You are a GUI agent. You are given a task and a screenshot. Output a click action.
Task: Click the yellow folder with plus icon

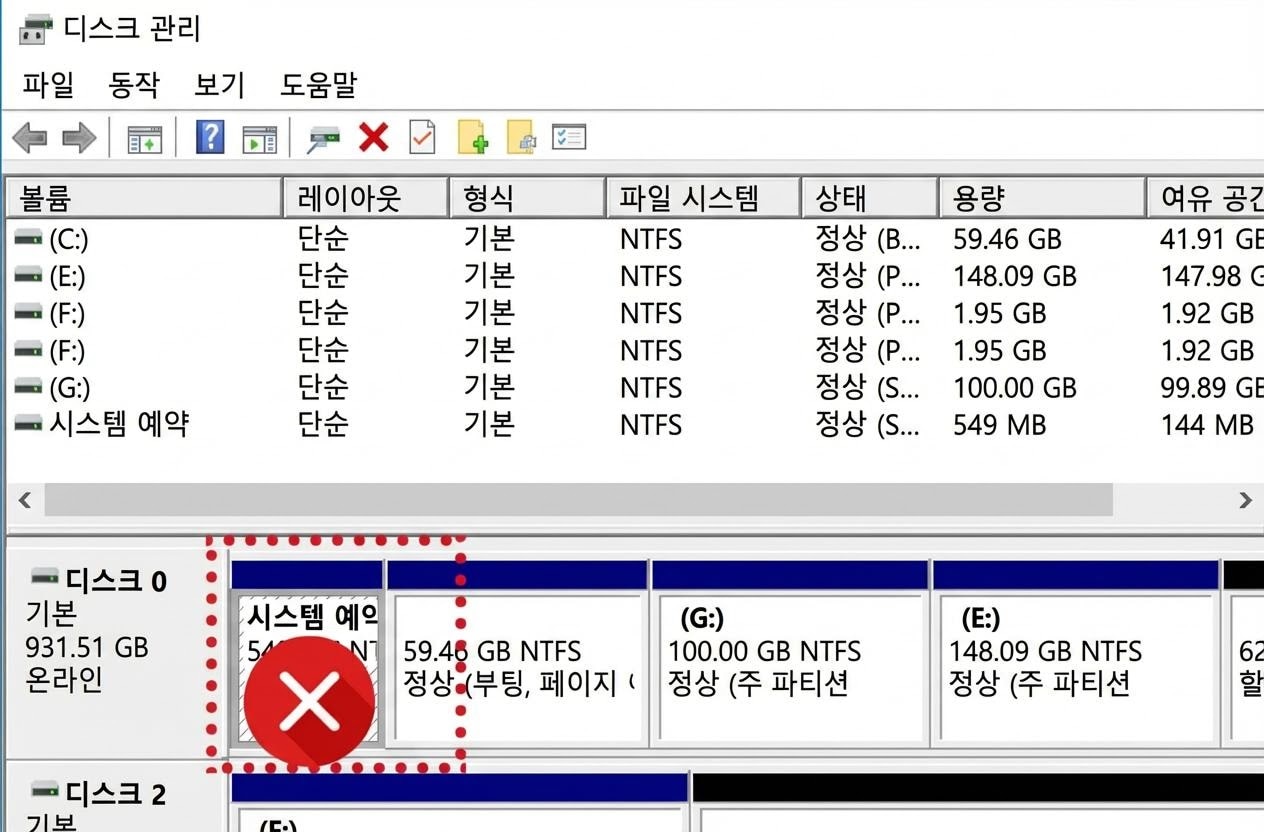point(473,137)
